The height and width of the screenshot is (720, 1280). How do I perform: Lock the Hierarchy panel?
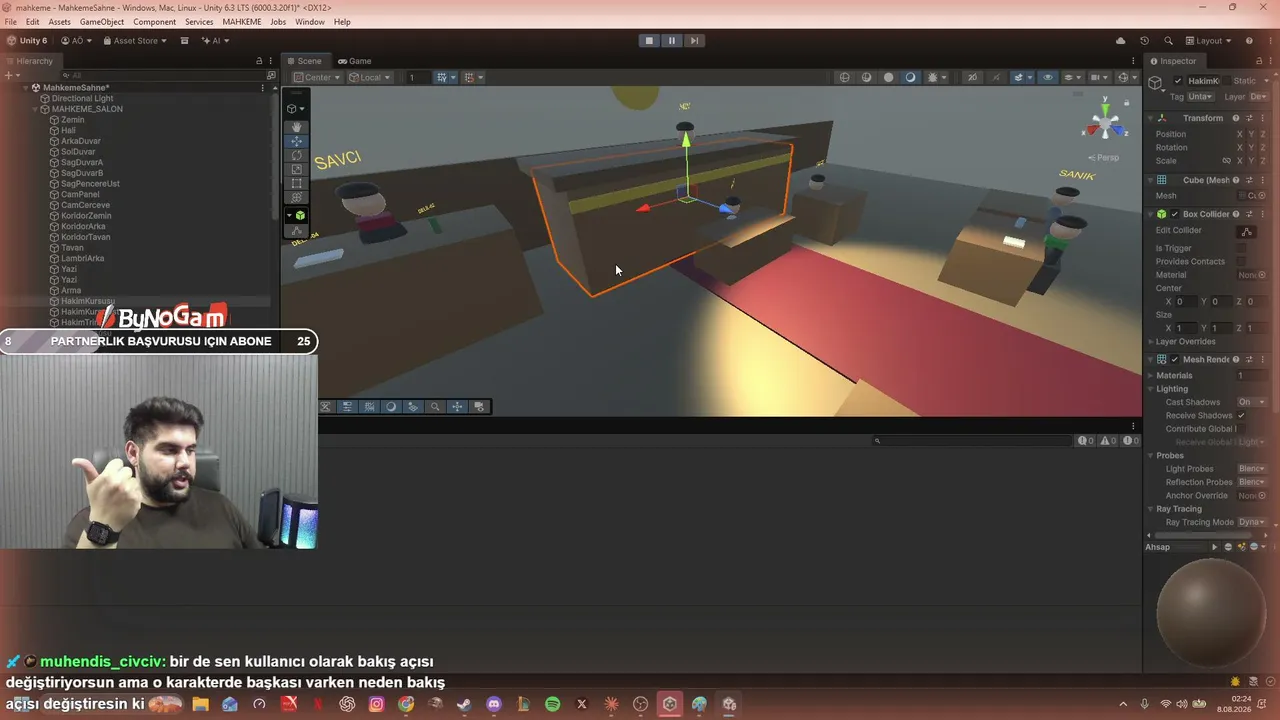(259, 61)
